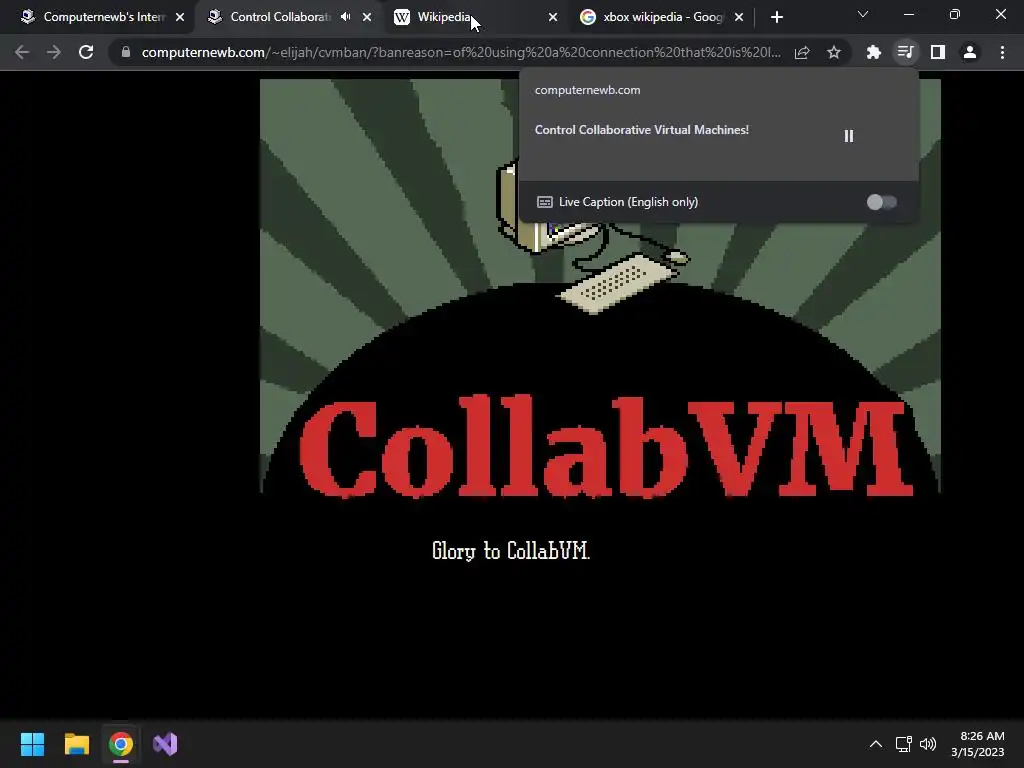Toggle the media controls panel button
Viewport: 1024px width, 768px height.
click(905, 52)
